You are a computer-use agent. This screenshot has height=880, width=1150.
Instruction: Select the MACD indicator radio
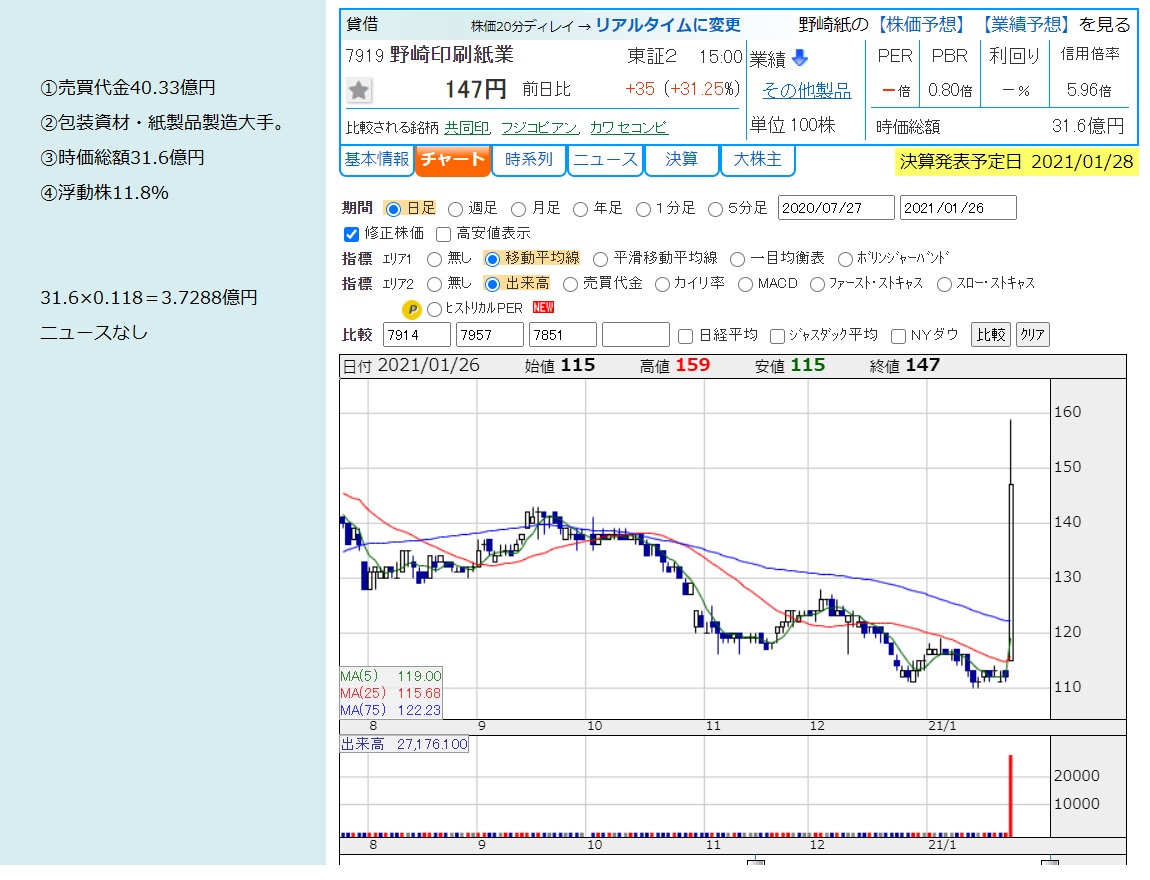(x=745, y=284)
